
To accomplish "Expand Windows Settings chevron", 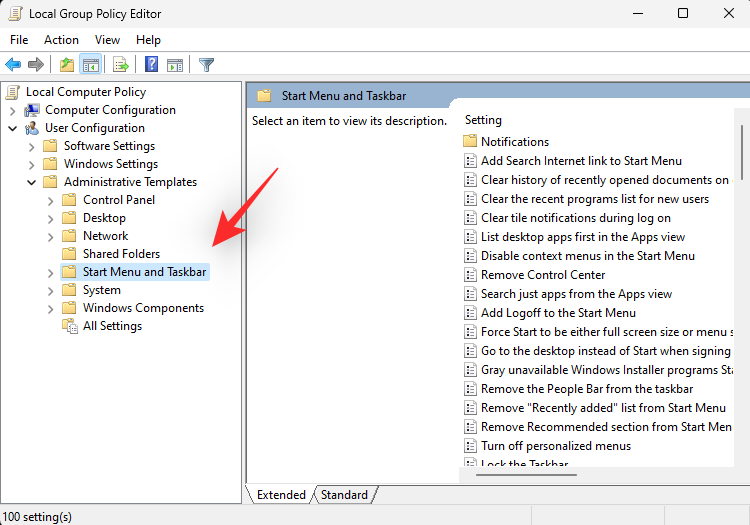I will pos(32,165).
